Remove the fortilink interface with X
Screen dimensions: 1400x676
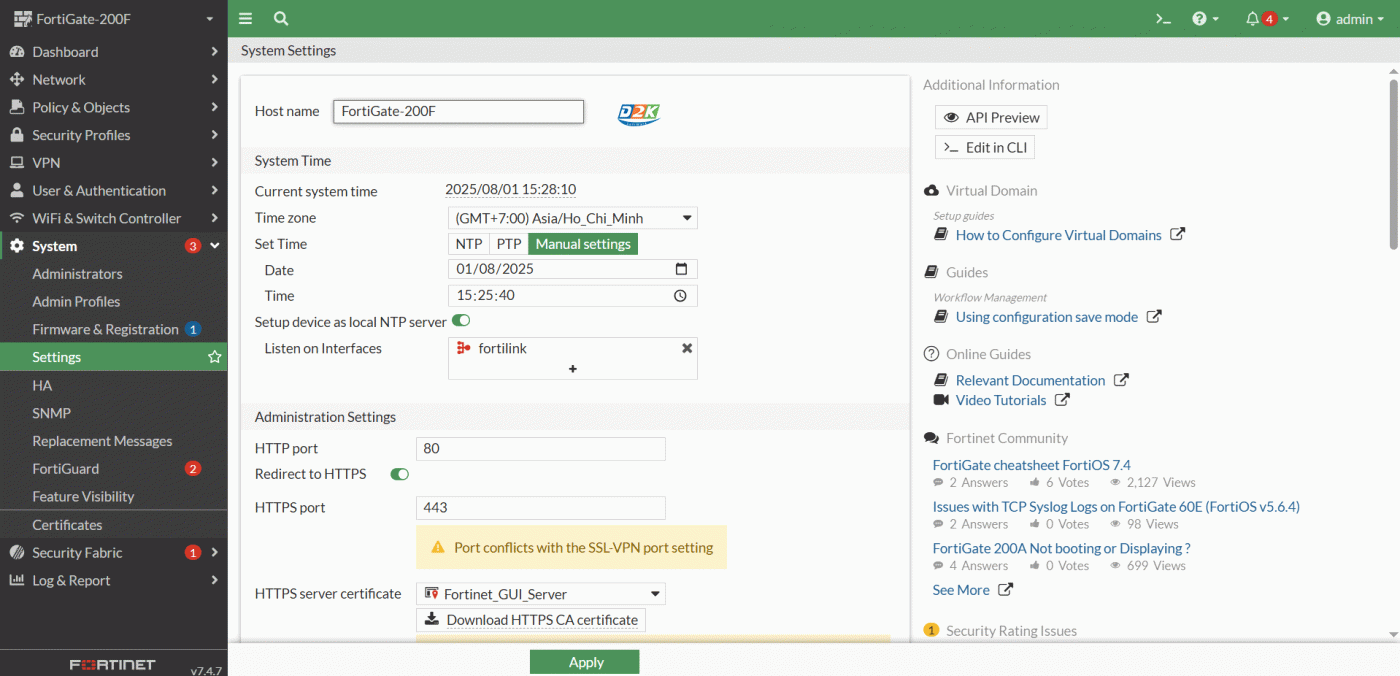[x=687, y=348]
